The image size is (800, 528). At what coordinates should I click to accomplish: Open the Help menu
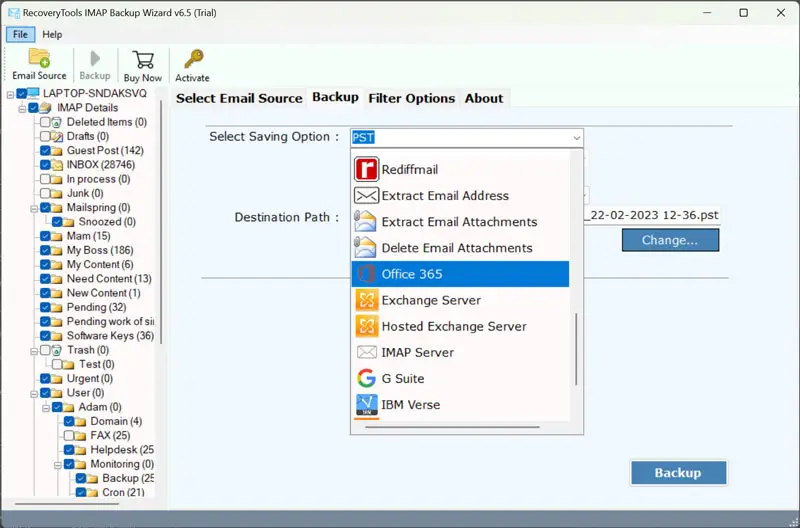pos(52,34)
